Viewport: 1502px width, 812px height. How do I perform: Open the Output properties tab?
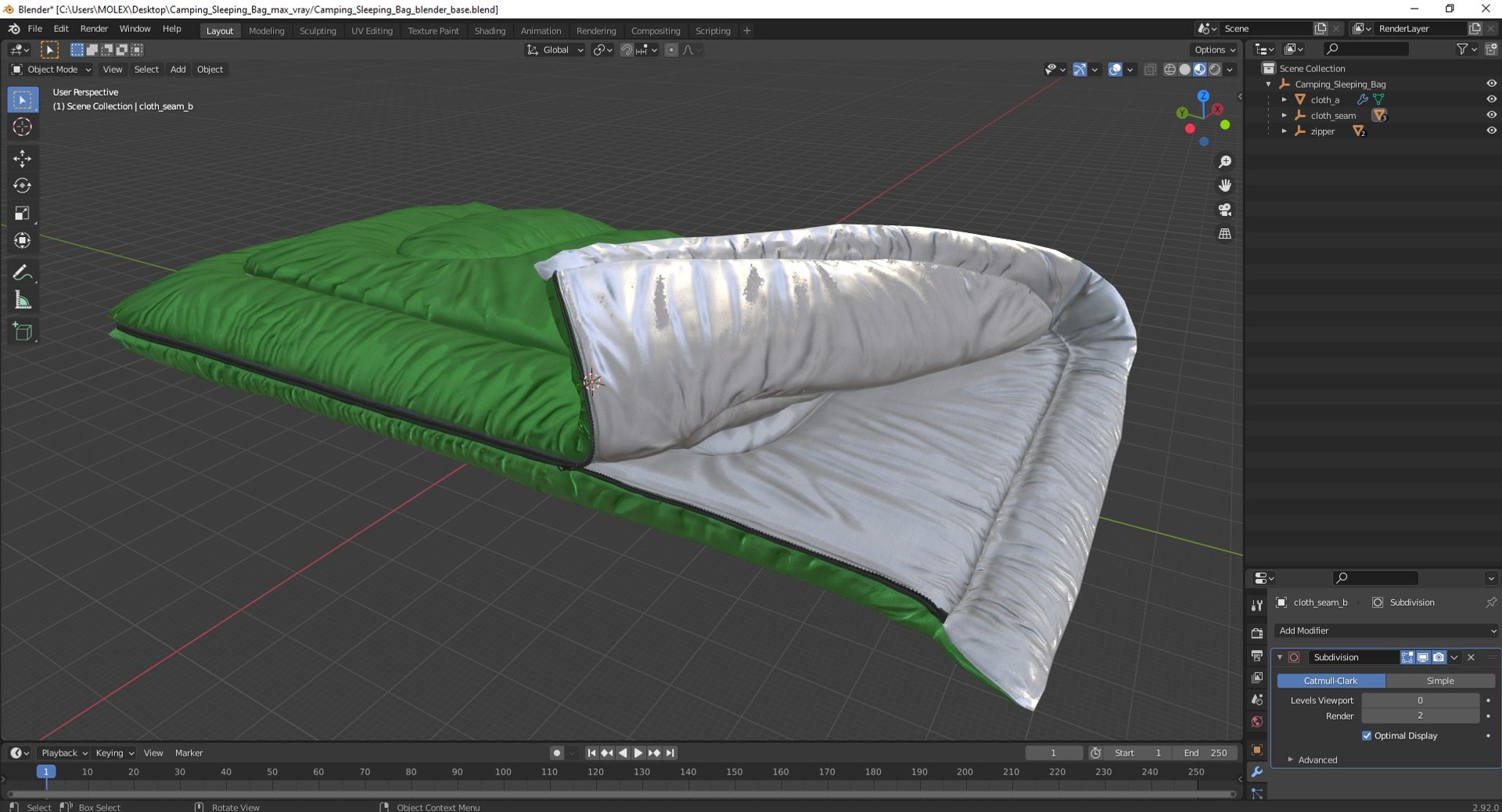(x=1257, y=655)
